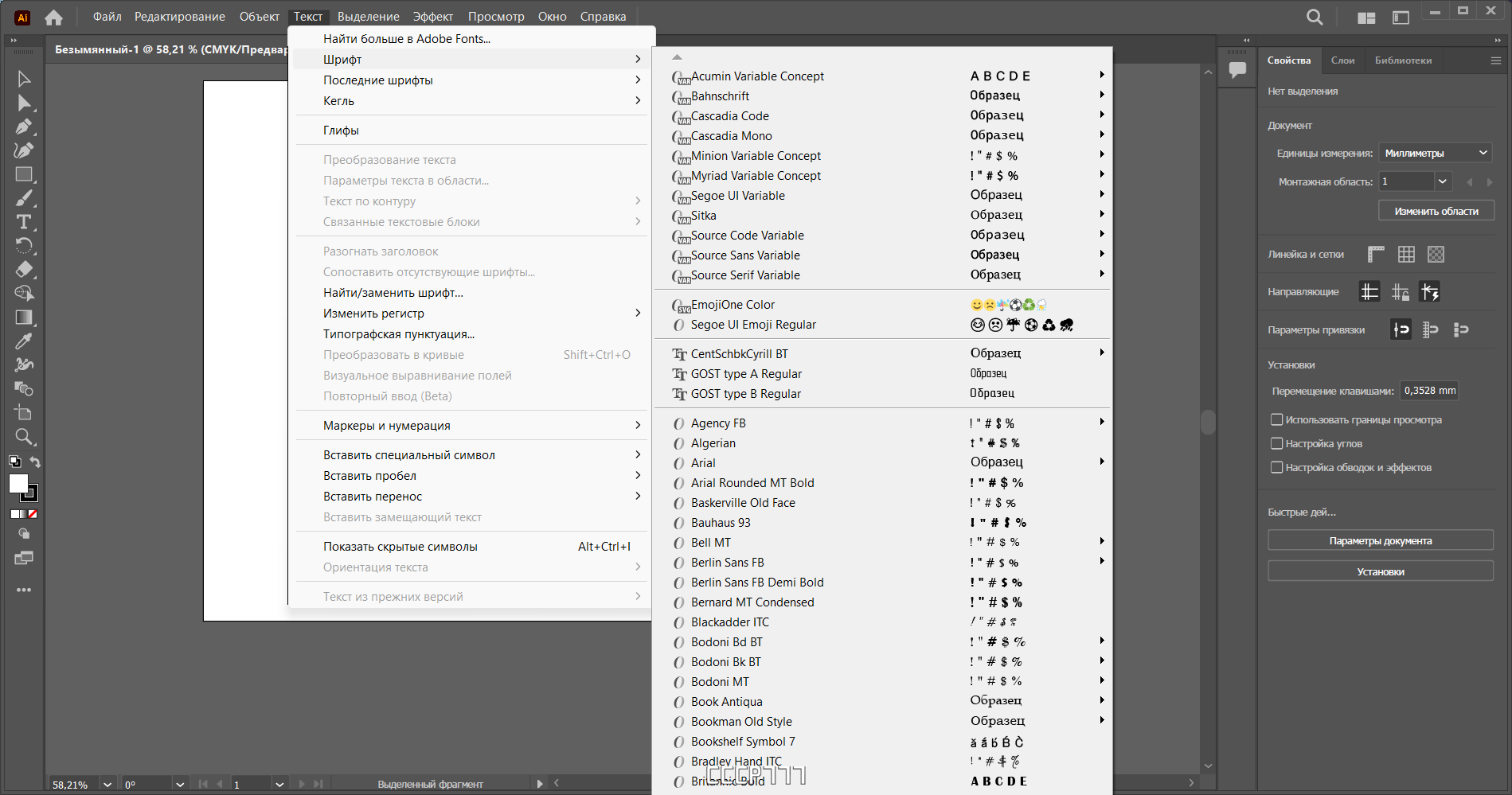Click the Параметры документа button

pyautogui.click(x=1381, y=541)
